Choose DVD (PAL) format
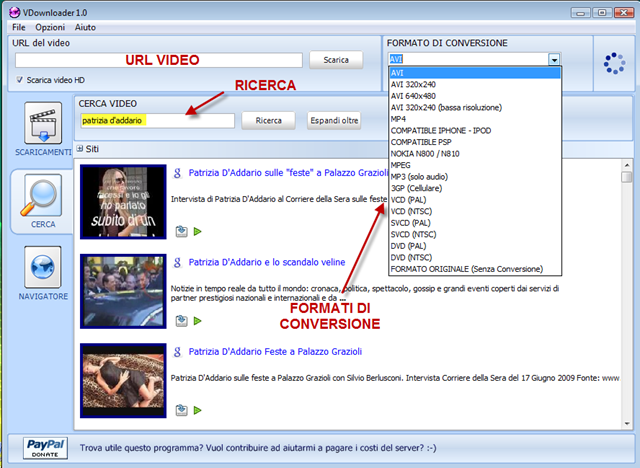The height and width of the screenshot is (468, 640). (x=475, y=246)
